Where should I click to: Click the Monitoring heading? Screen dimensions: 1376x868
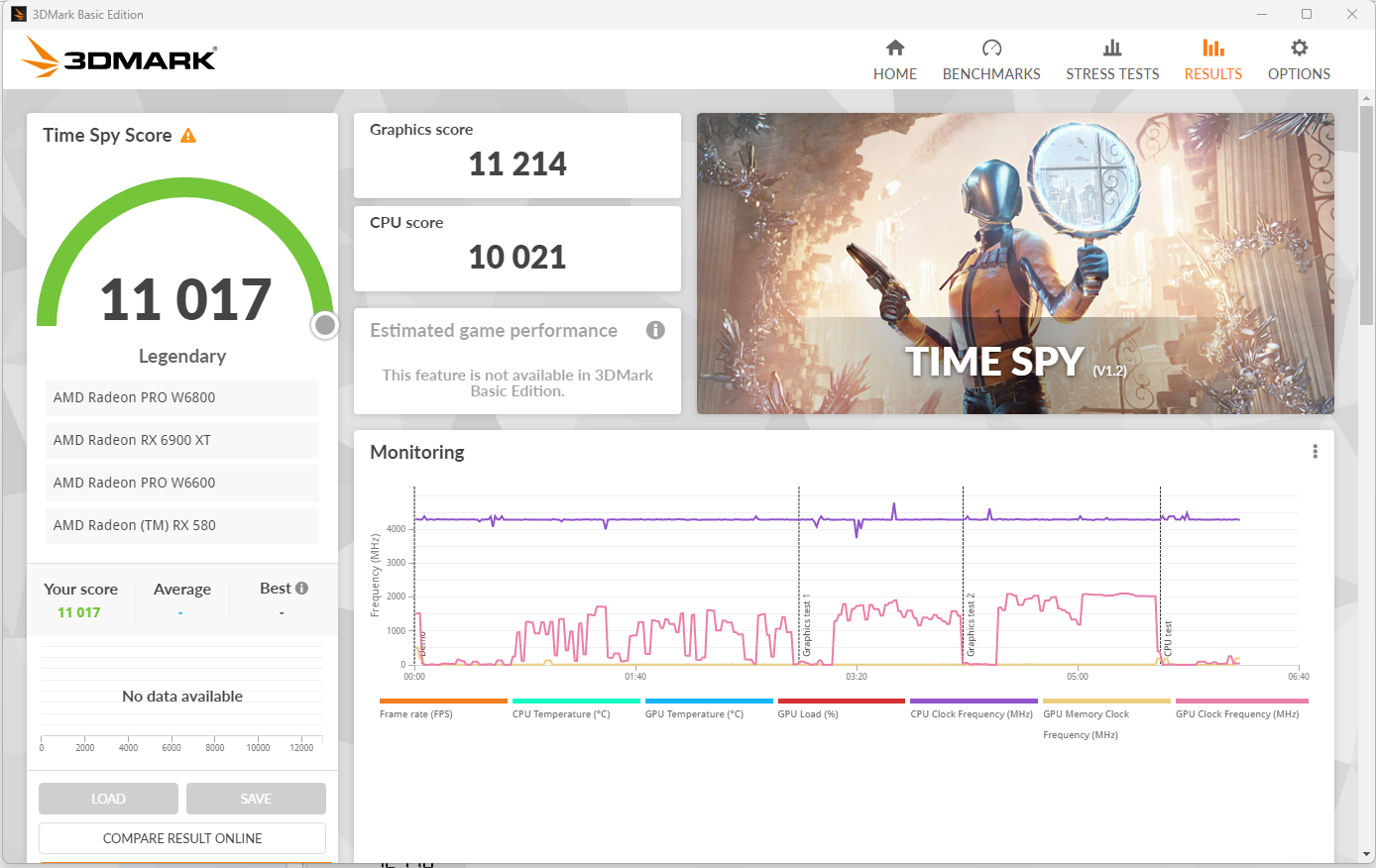pos(417,452)
